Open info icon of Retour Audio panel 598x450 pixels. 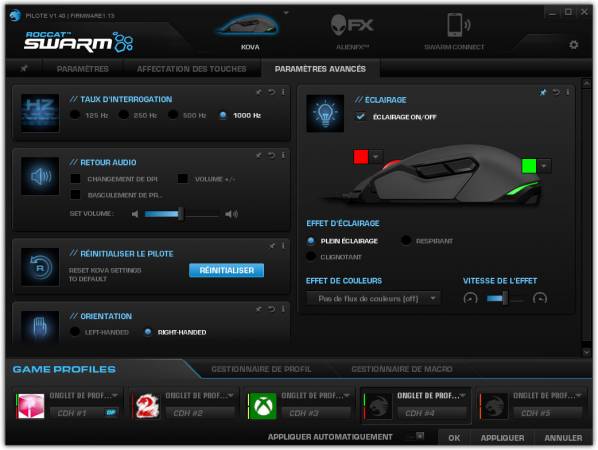[x=283, y=155]
